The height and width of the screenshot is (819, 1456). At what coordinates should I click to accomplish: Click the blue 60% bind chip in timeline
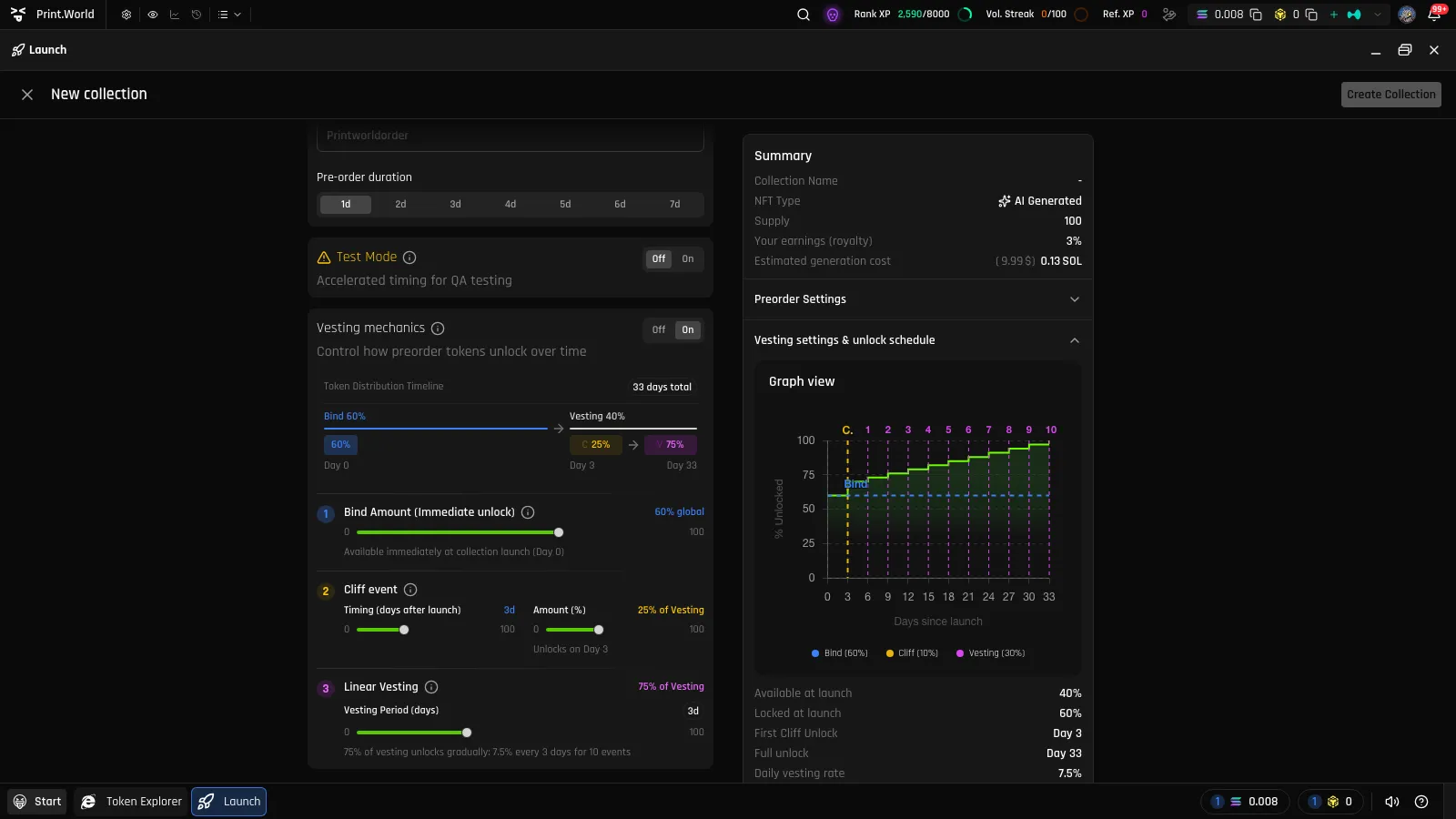(340, 445)
